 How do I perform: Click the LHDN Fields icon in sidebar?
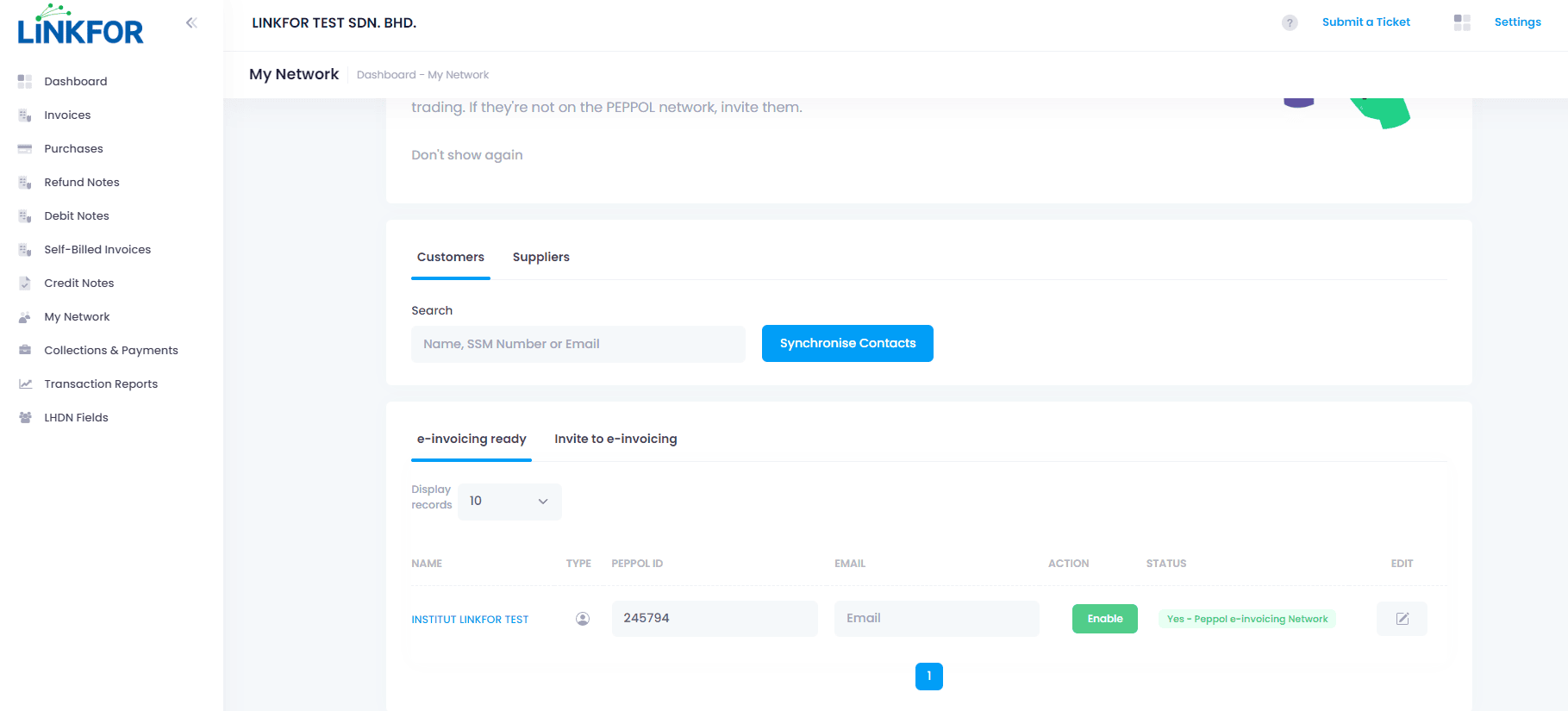coord(25,417)
